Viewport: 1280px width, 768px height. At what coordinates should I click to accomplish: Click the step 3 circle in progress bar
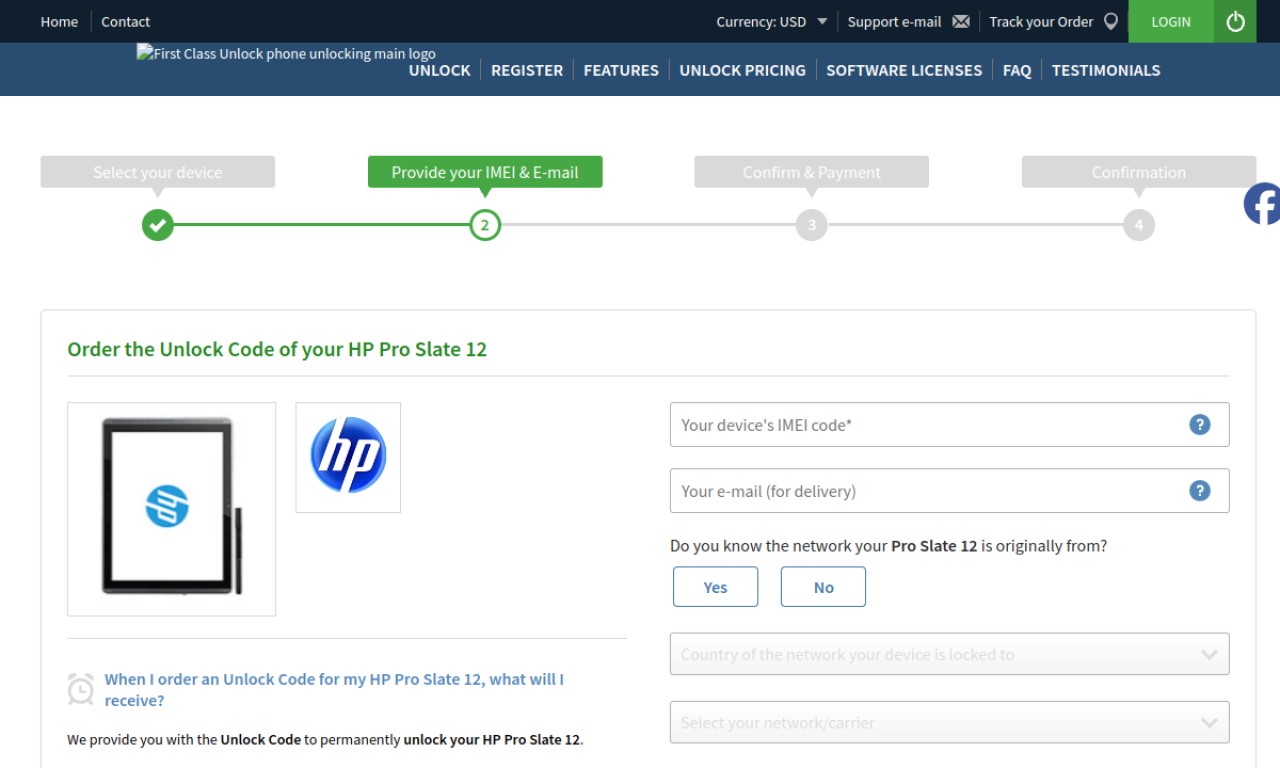point(812,225)
